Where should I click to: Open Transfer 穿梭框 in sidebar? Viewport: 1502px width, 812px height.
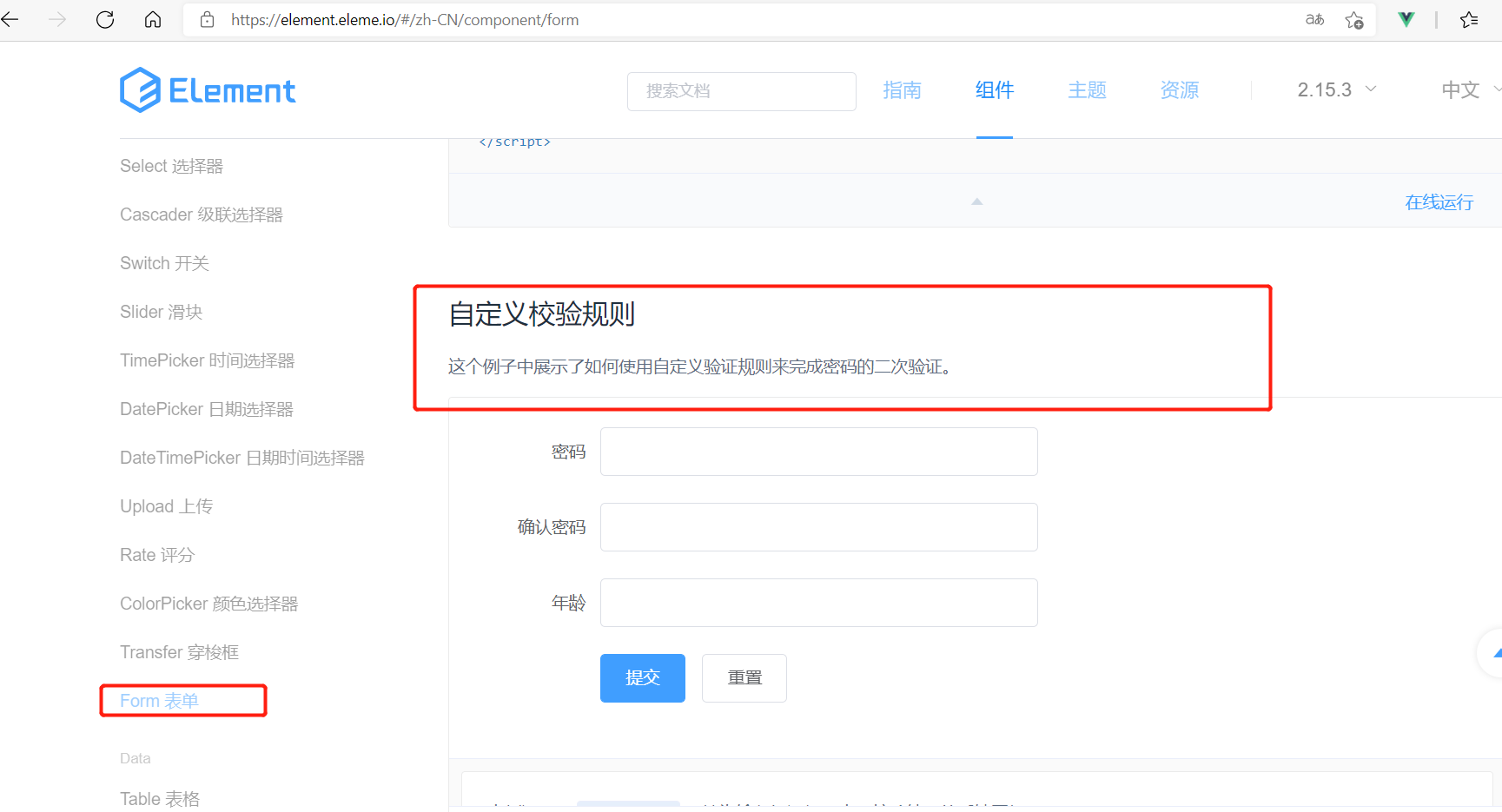click(179, 652)
